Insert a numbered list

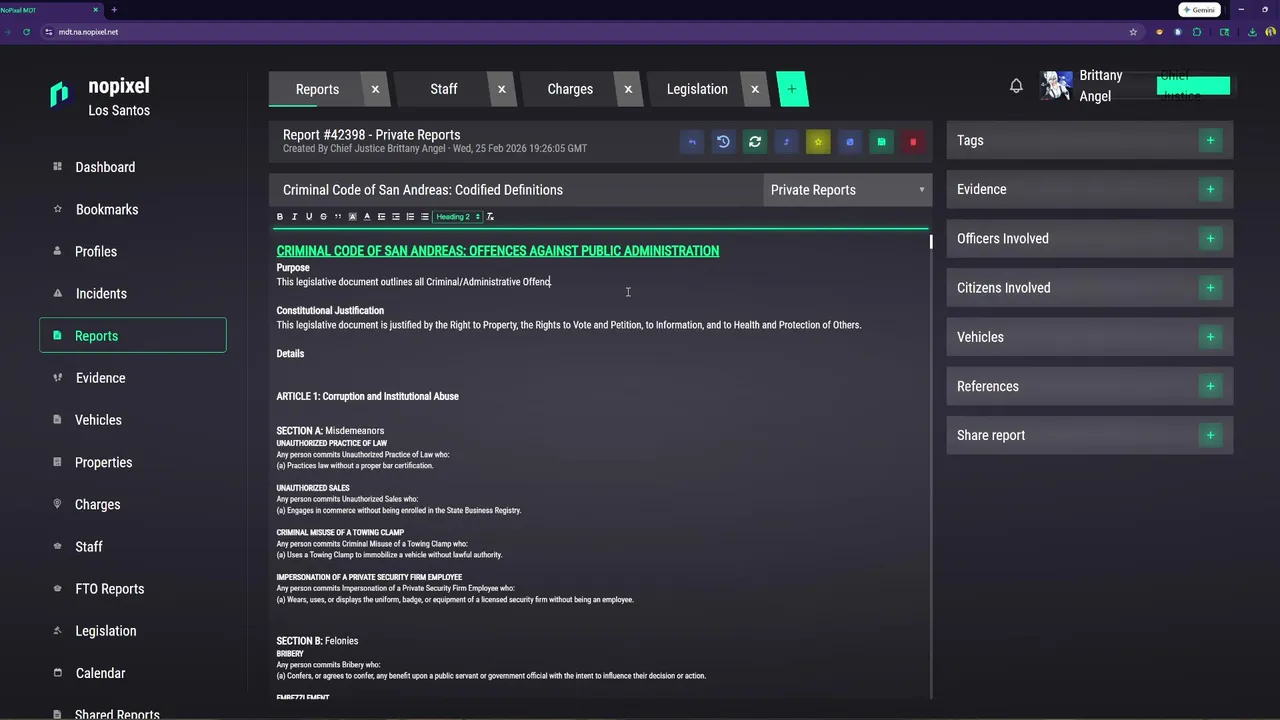point(410,216)
